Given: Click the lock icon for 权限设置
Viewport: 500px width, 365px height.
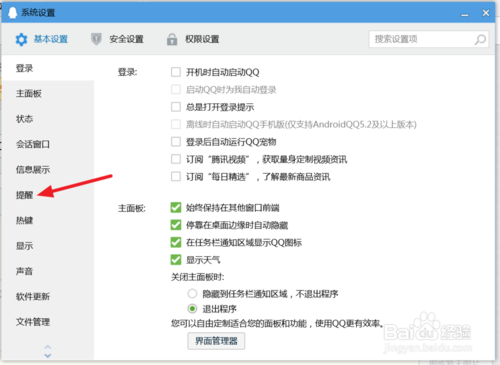Looking at the screenshot, I should point(172,39).
